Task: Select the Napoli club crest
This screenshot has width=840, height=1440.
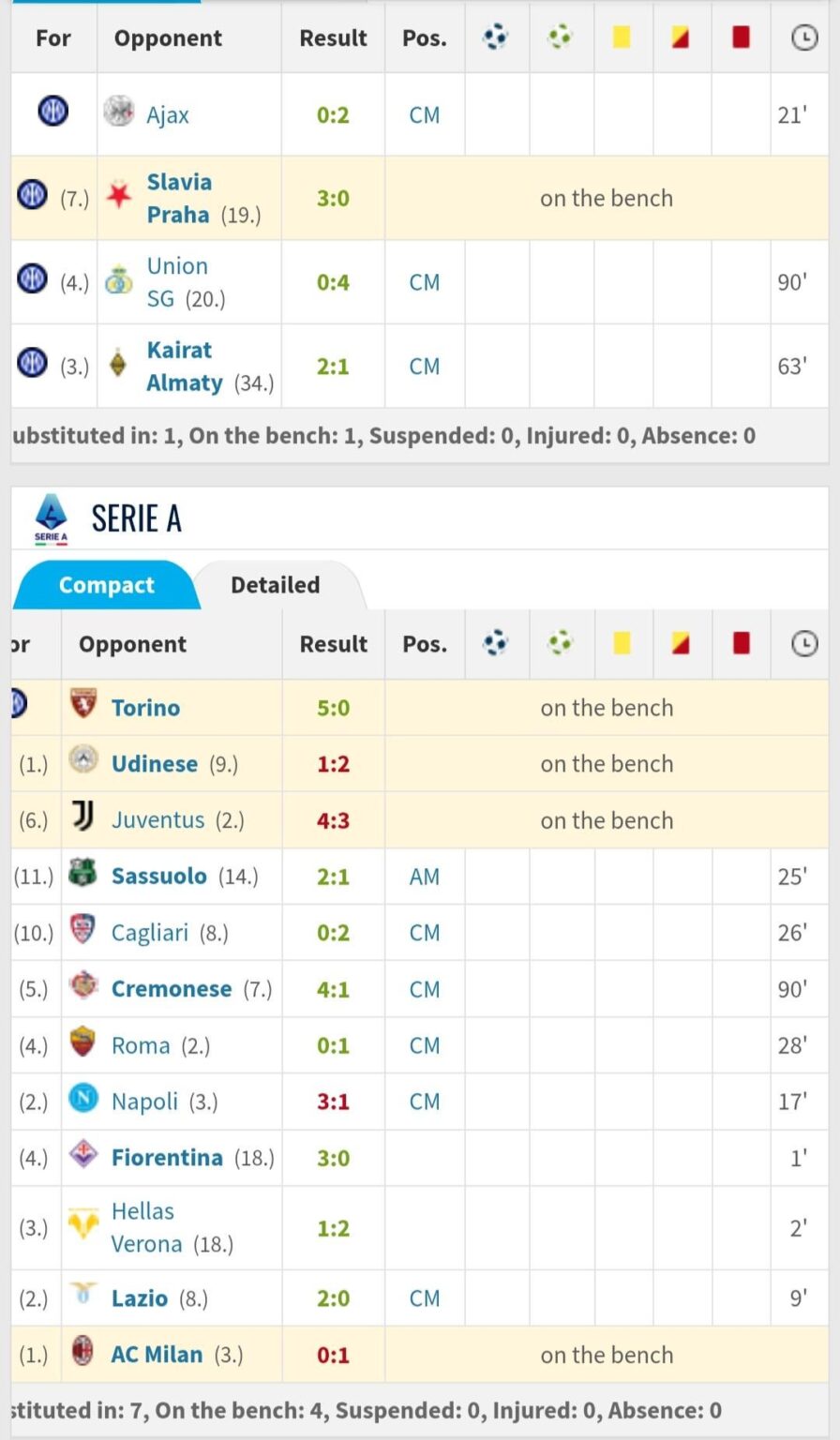Action: pos(83,1101)
